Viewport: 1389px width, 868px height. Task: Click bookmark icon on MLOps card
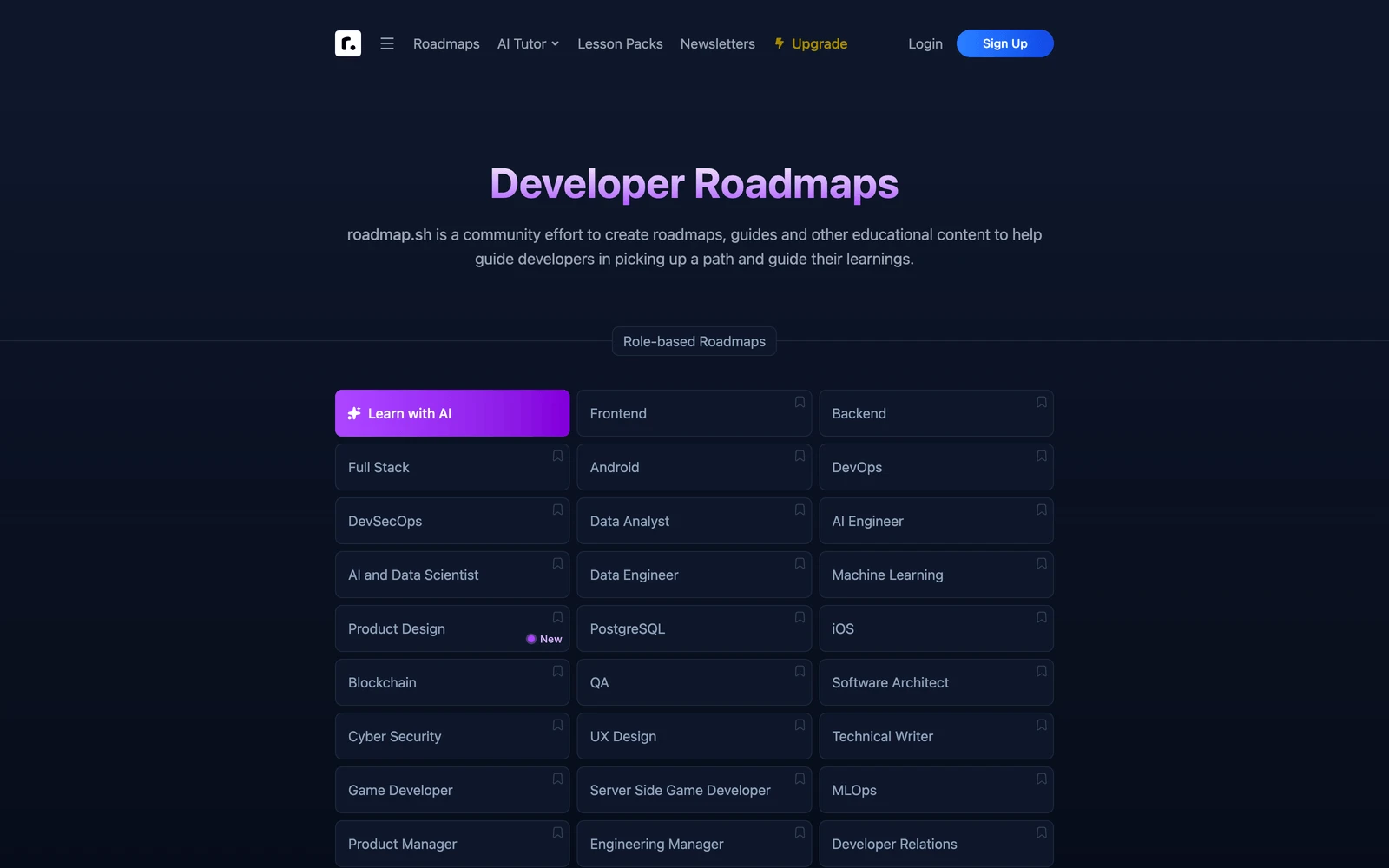1041,779
